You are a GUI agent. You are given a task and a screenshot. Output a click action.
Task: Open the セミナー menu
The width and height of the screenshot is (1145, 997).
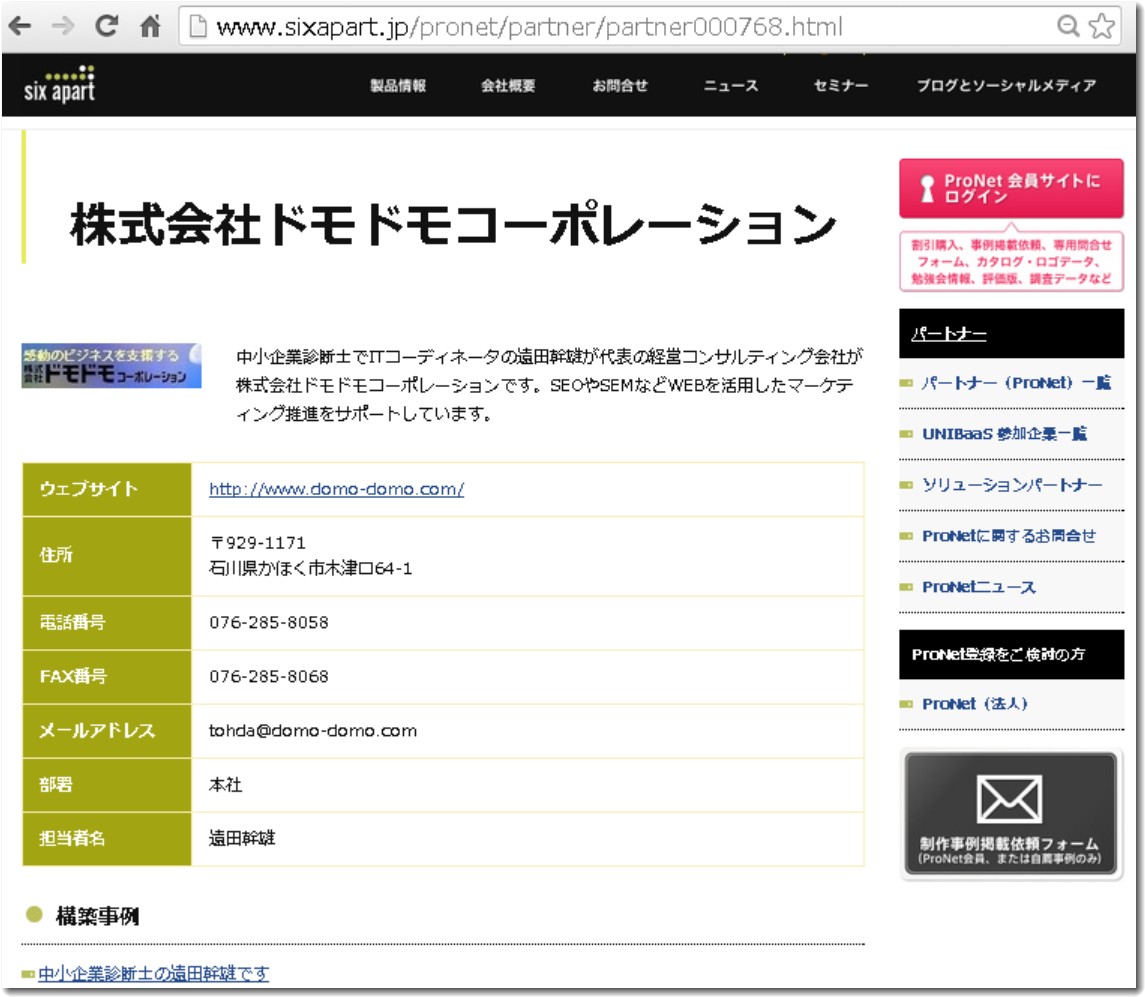841,85
